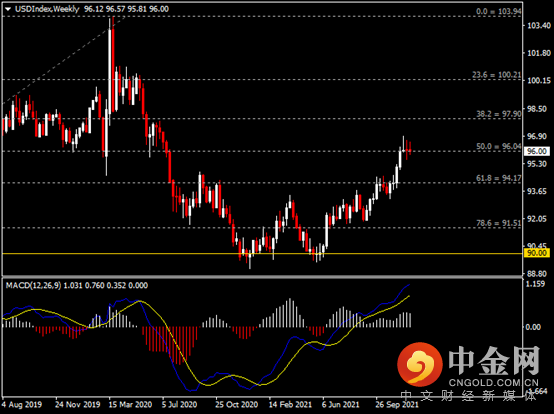Screen dimensions: 554x414
Task: Click the 15 Mar 2020 date label
Action: point(130,405)
